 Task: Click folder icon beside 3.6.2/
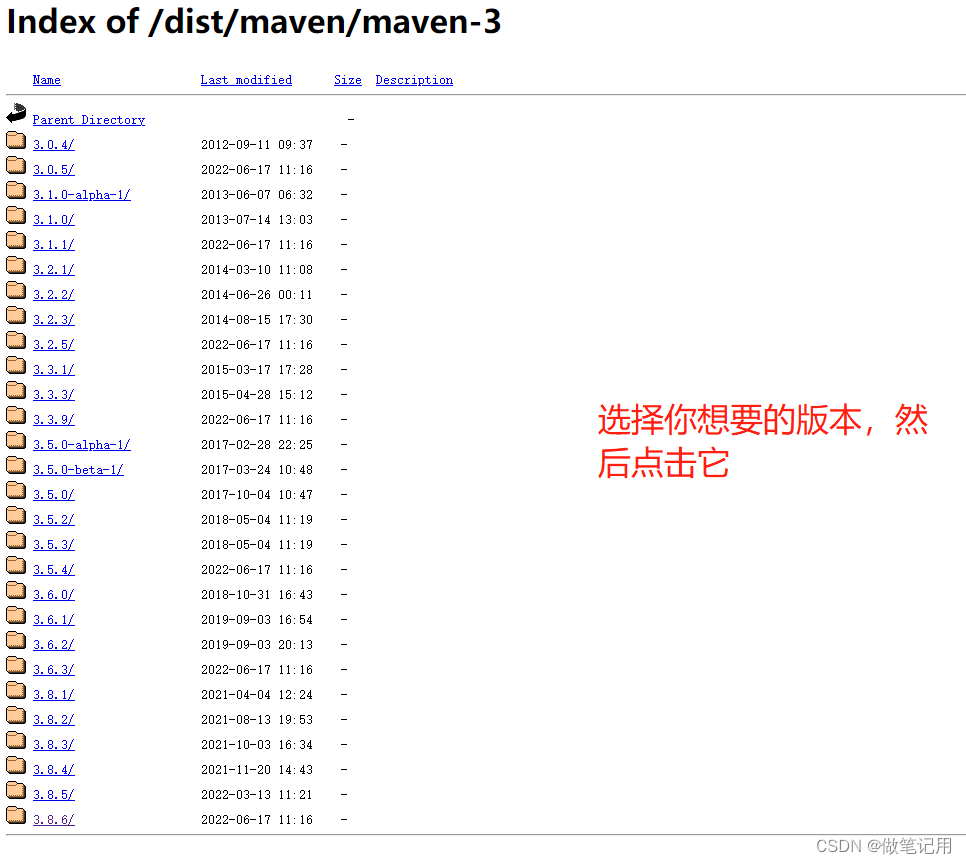[x=16, y=640]
